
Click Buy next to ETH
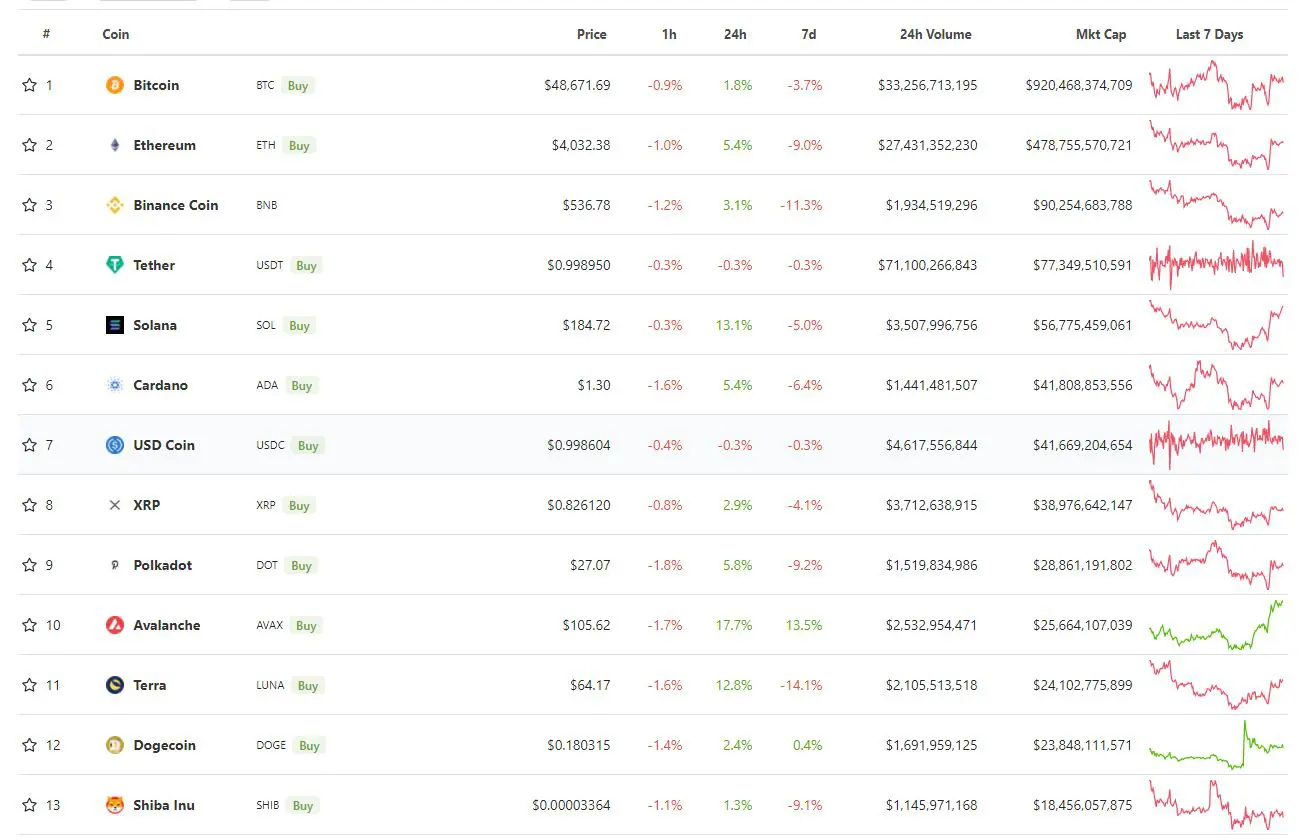pos(299,146)
